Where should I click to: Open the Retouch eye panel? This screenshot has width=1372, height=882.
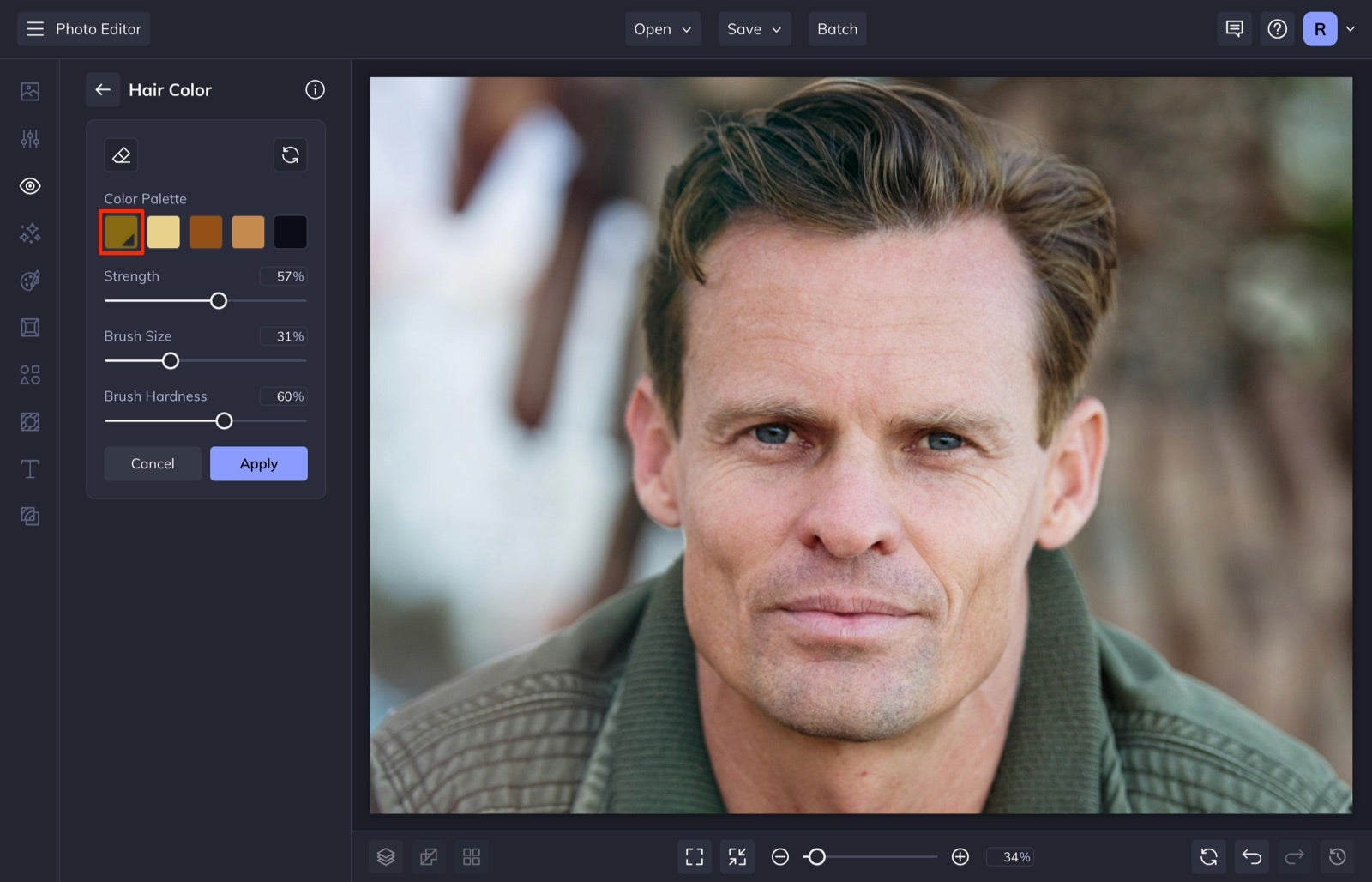click(30, 185)
